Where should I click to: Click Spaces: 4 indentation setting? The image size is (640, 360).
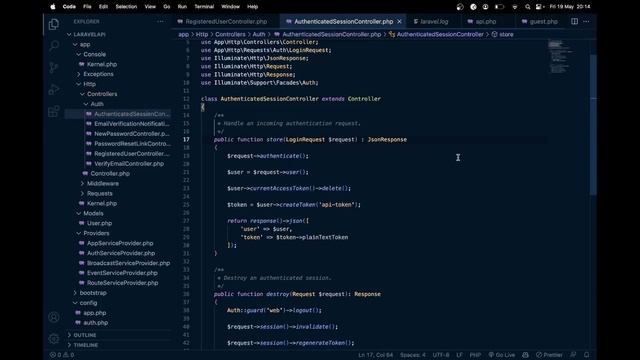(x=413, y=355)
